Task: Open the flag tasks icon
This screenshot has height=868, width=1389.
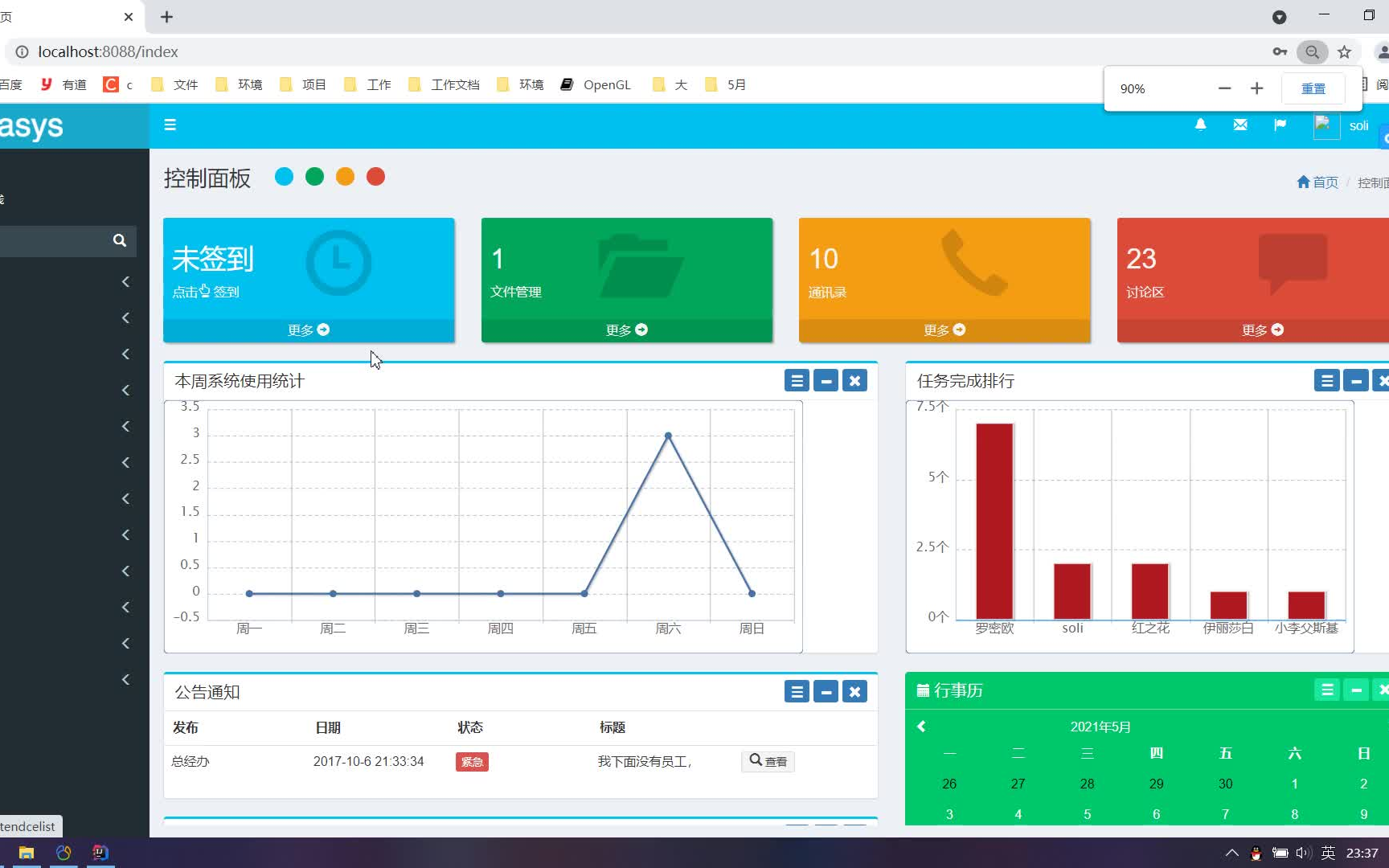Action: 1280,125
